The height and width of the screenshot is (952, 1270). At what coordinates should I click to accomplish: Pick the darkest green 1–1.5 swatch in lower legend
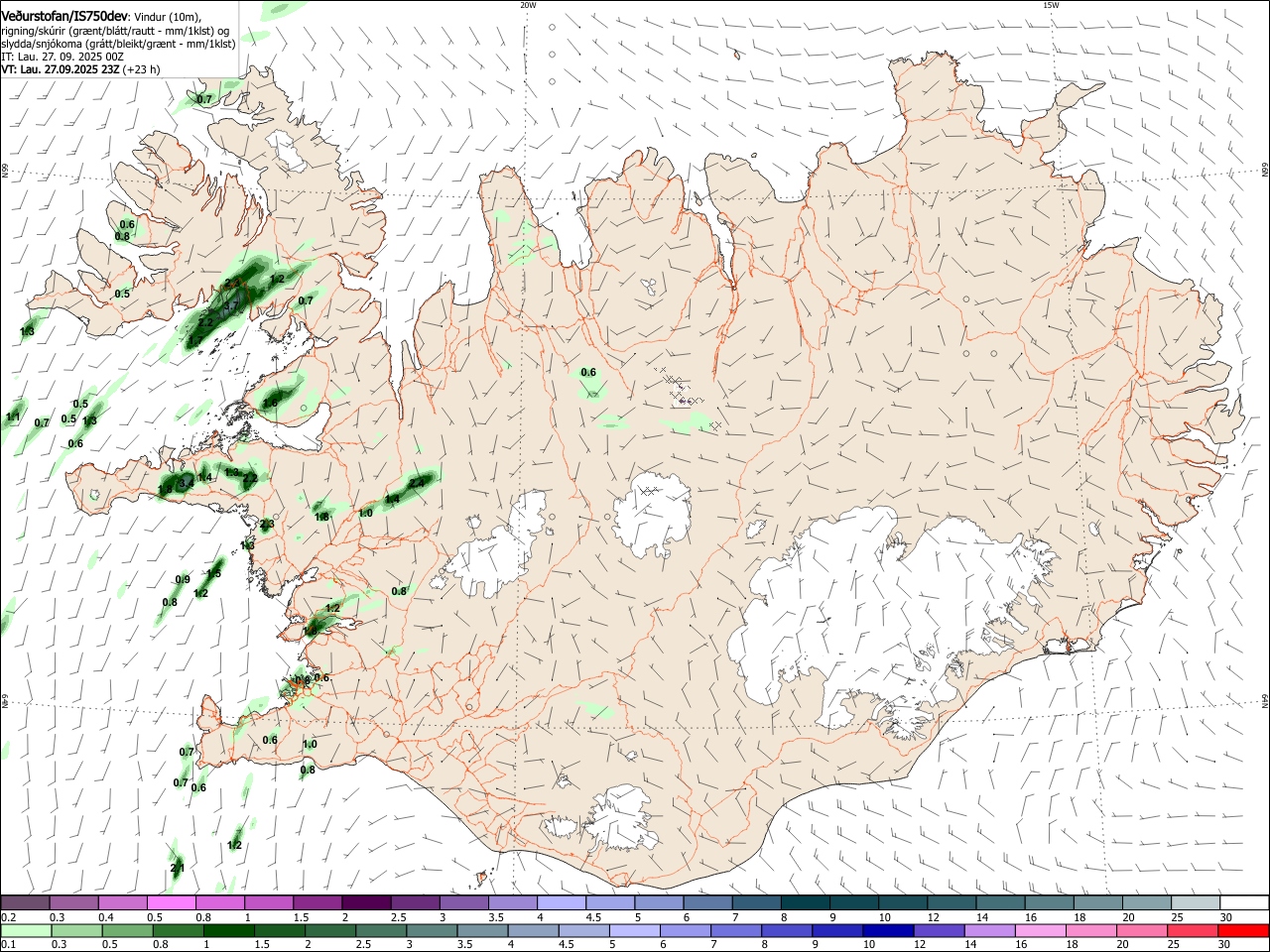point(231,930)
